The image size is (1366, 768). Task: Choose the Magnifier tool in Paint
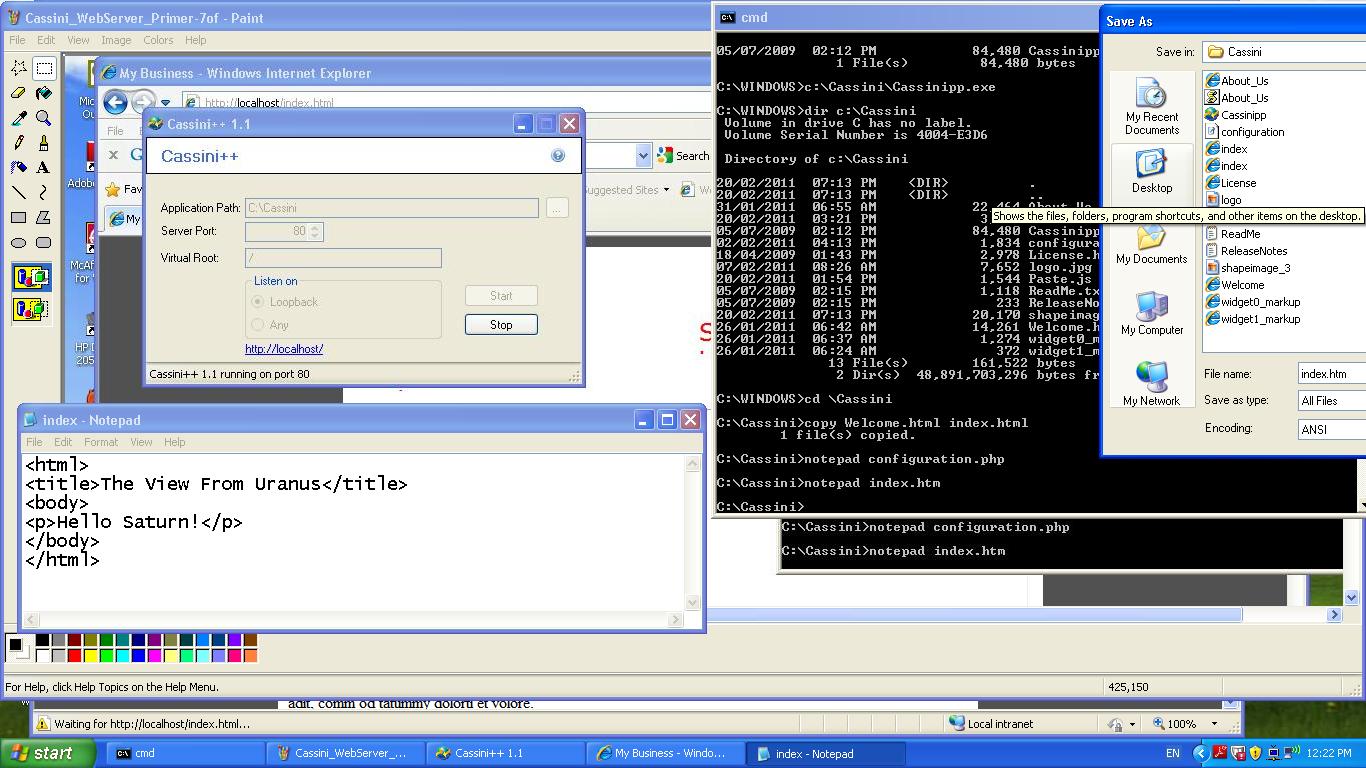click(43, 118)
